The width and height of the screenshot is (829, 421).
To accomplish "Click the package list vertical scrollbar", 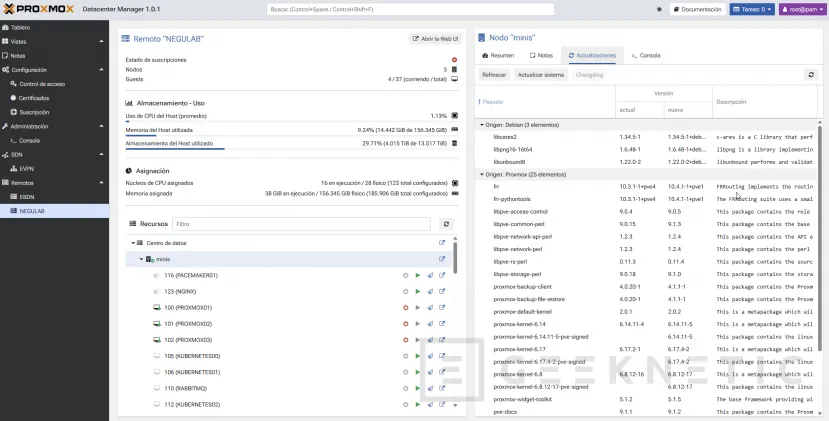I will pos(819,238).
